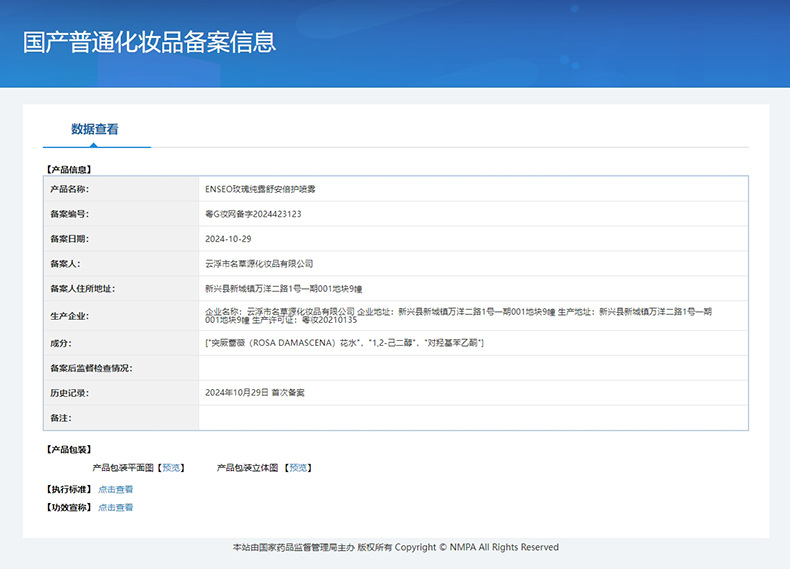790x569 pixels.
Task: Click the 生产企业 details text
Action: (458, 315)
